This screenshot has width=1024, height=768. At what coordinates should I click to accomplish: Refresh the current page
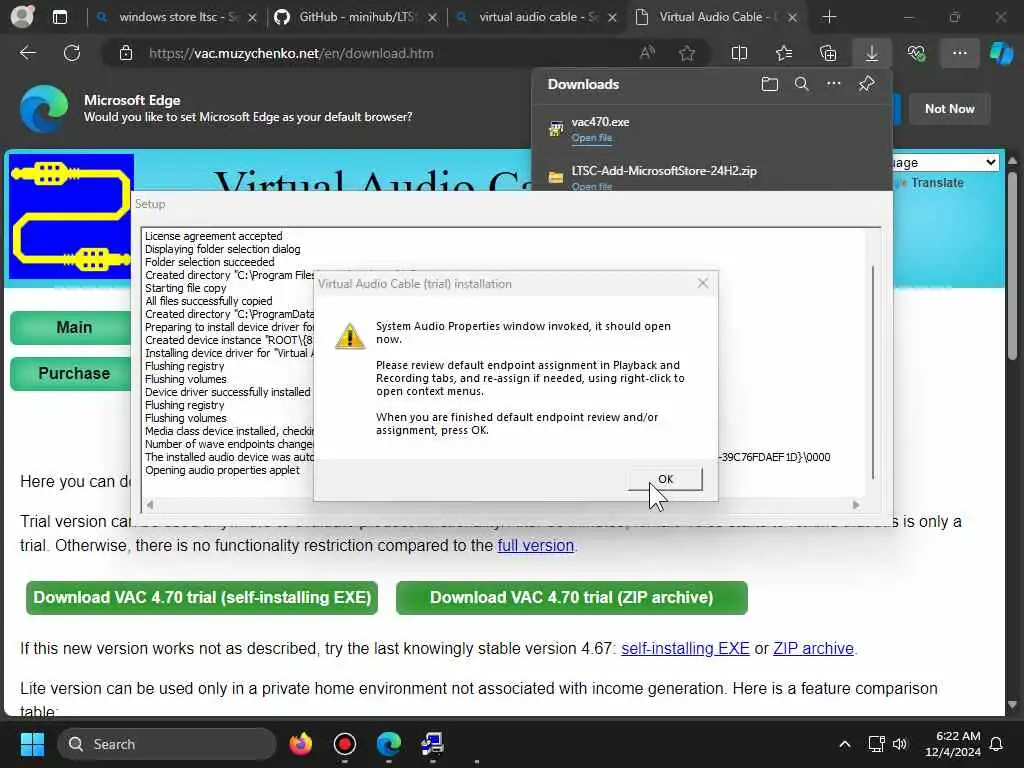[72, 53]
